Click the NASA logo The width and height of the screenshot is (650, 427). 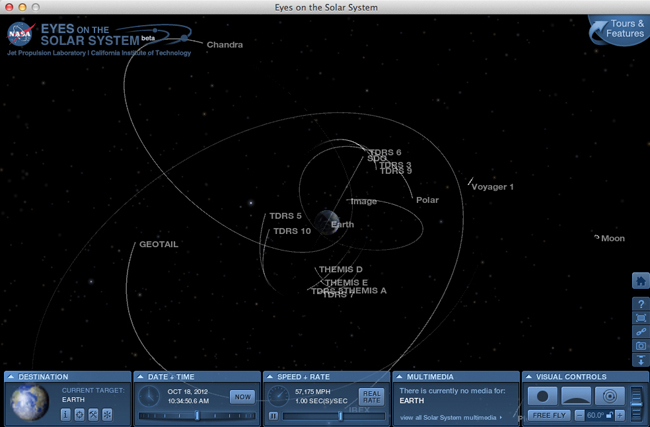pos(19,34)
